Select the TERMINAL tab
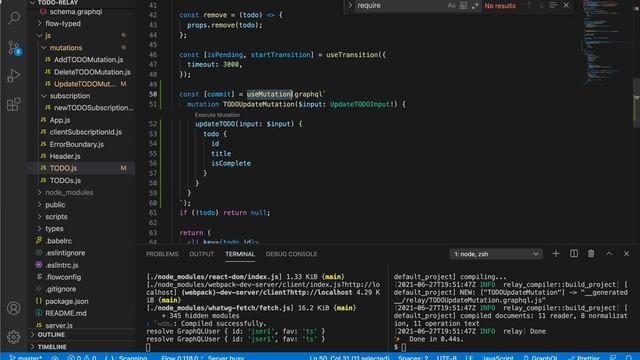 (x=240, y=254)
